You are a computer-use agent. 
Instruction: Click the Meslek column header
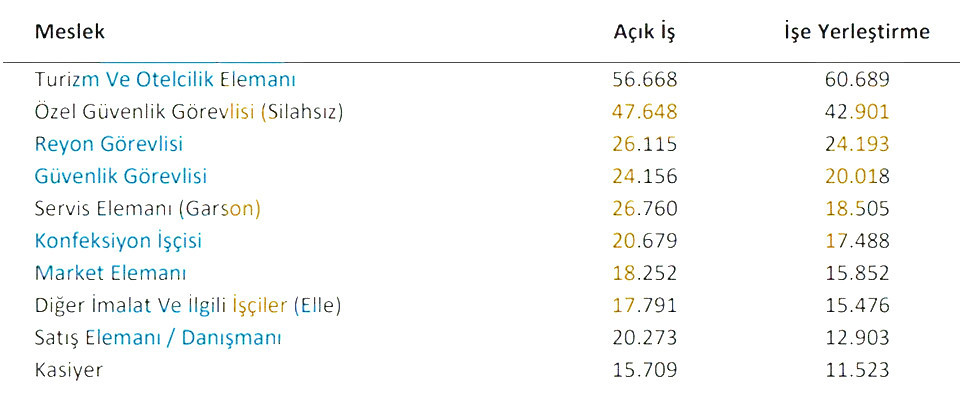[70, 32]
